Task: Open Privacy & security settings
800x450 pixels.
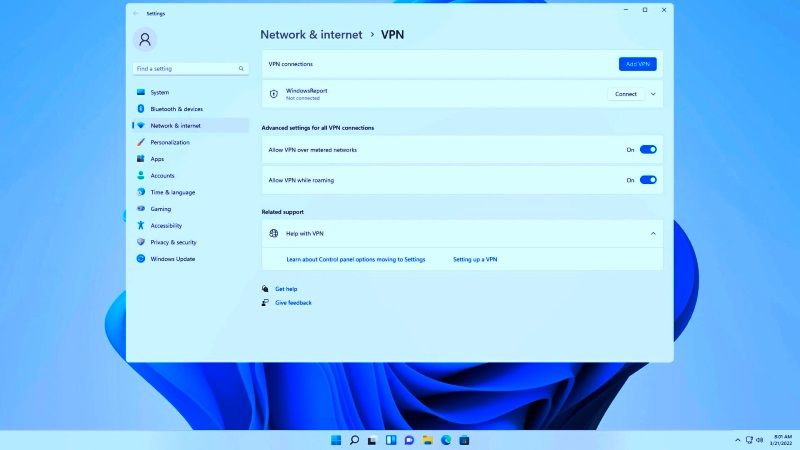Action: coord(191,242)
